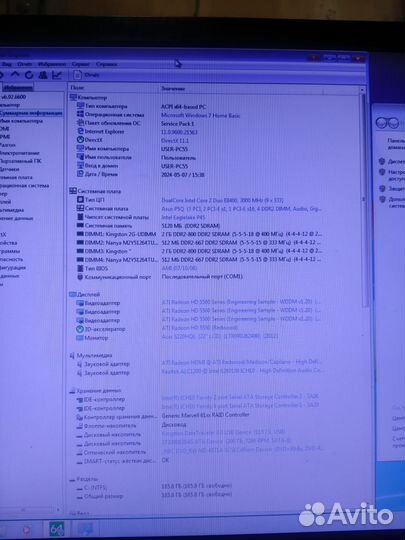Click the CPU icon of Тип ЦП row
The width and height of the screenshot is (405, 540).
(x=80, y=199)
